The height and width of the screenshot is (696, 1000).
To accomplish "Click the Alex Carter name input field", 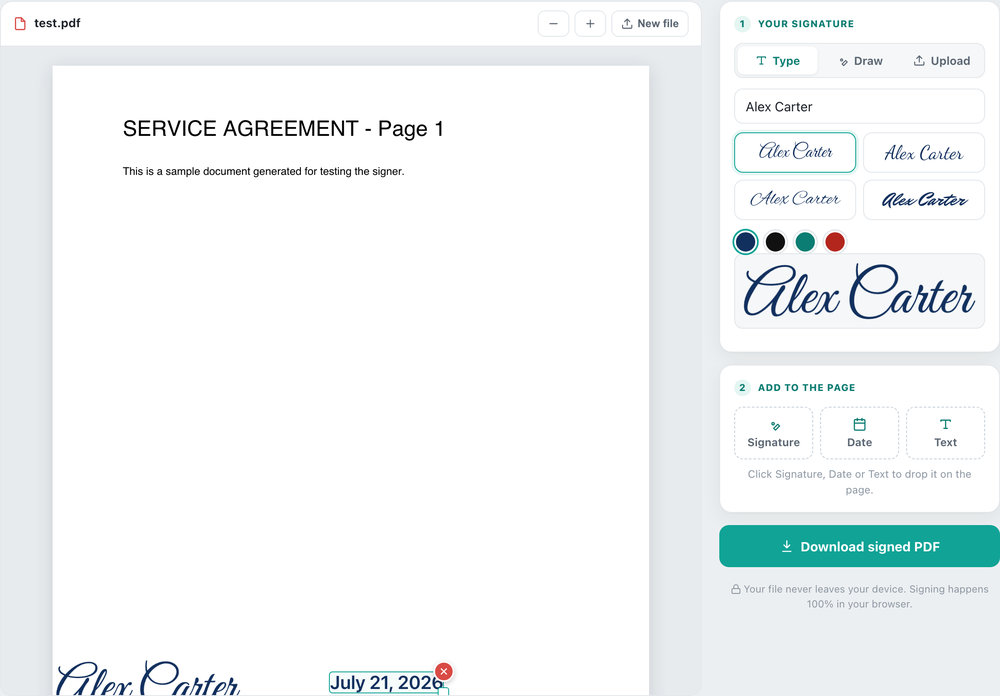I will click(859, 107).
